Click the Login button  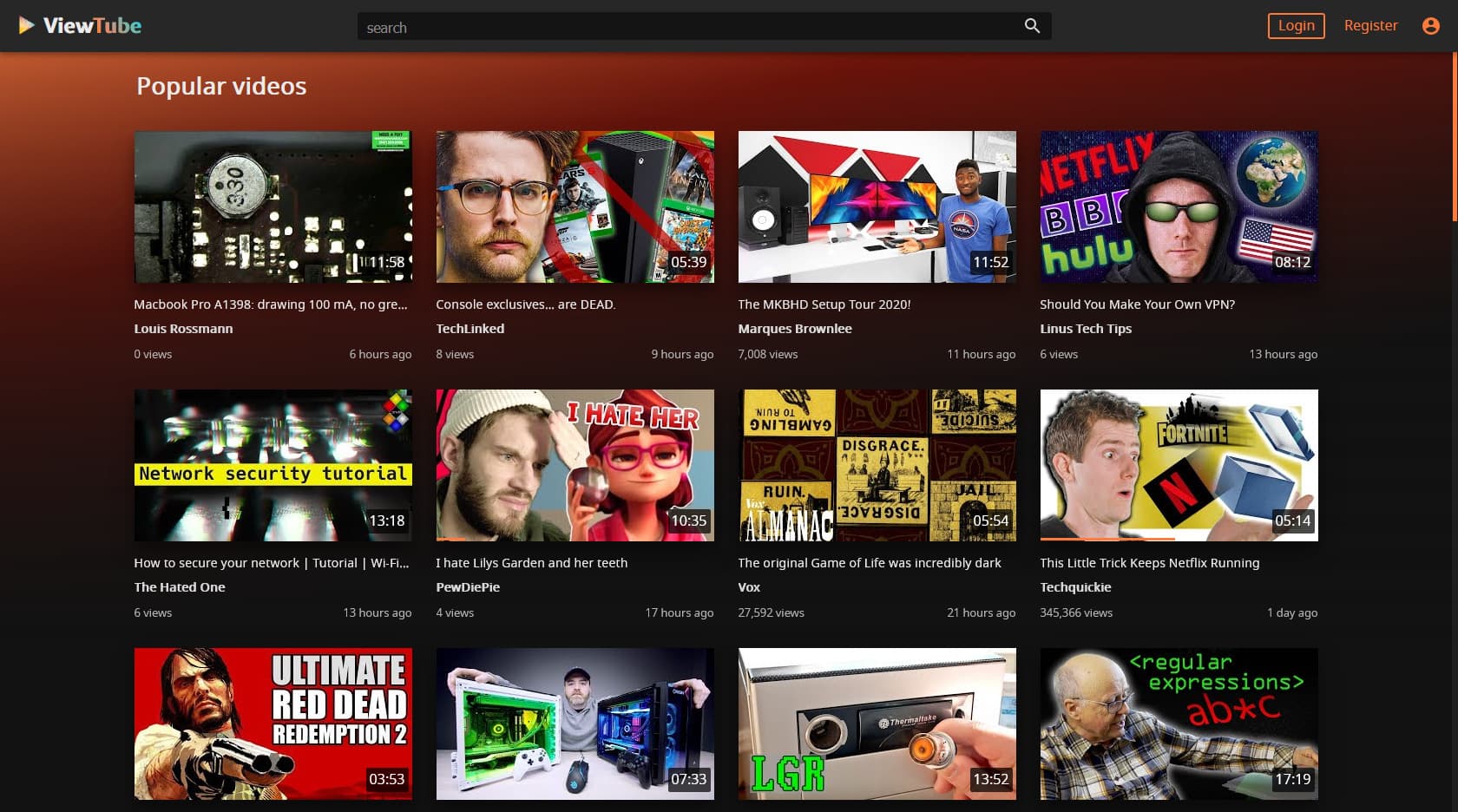pos(1296,25)
